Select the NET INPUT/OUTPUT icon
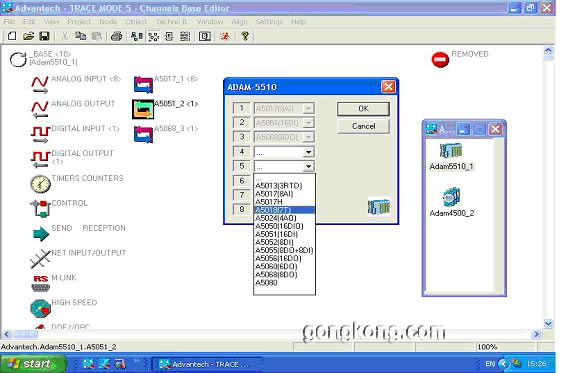This screenshot has height=373, width=565. click(x=40, y=258)
